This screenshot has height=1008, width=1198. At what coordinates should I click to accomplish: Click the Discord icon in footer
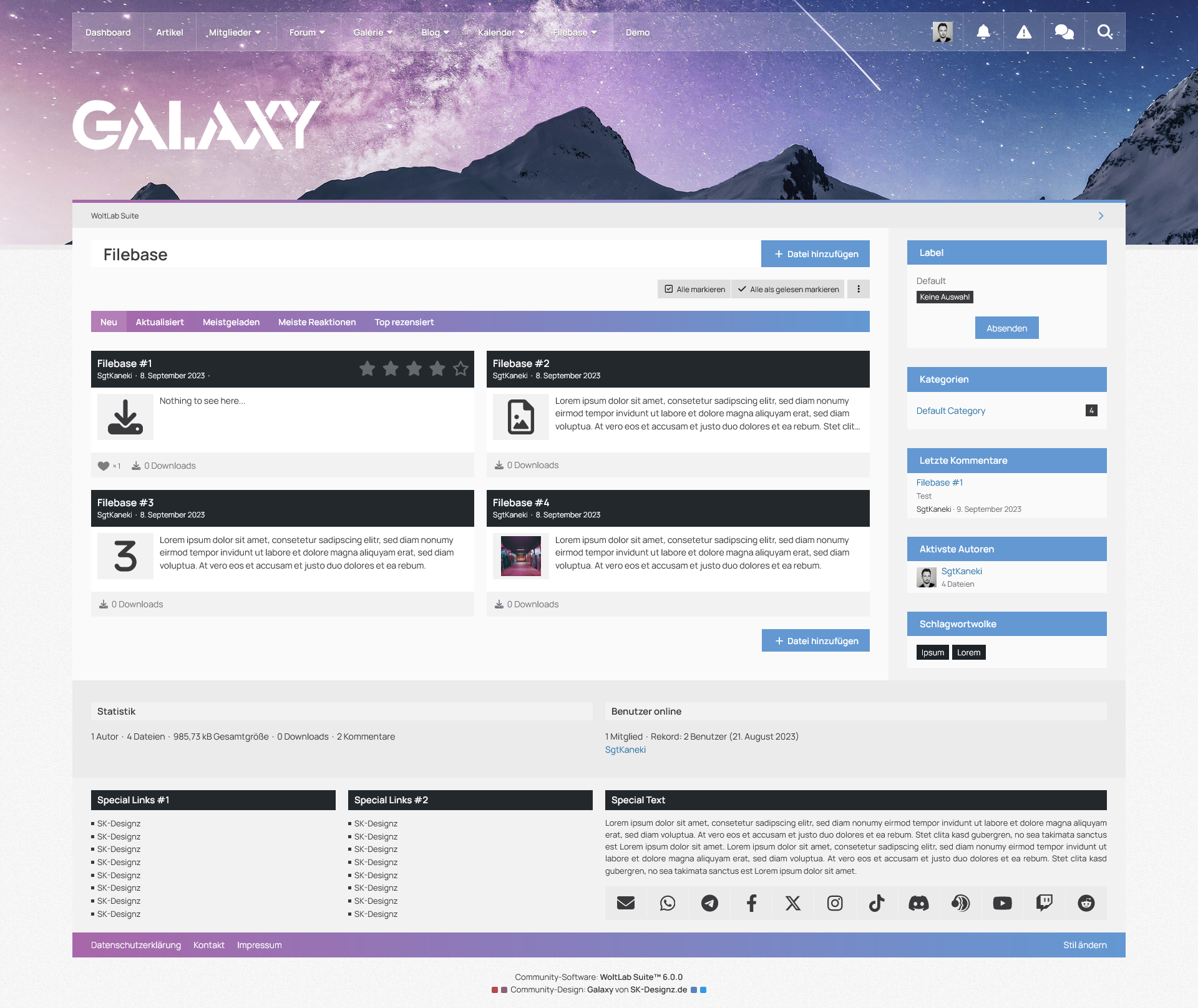918,903
